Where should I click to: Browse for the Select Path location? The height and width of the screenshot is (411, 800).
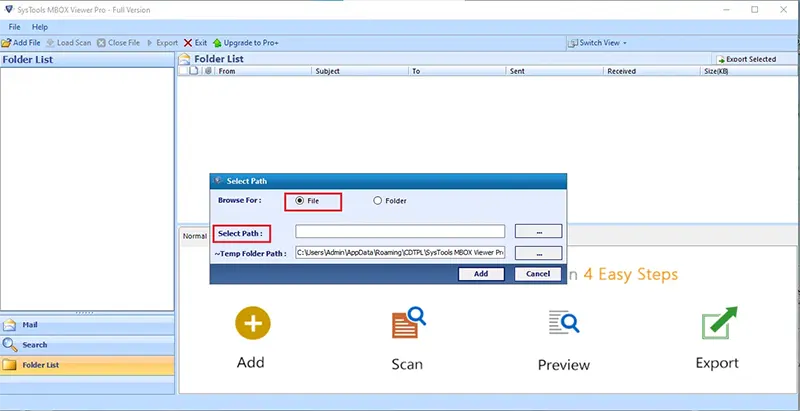(538, 231)
